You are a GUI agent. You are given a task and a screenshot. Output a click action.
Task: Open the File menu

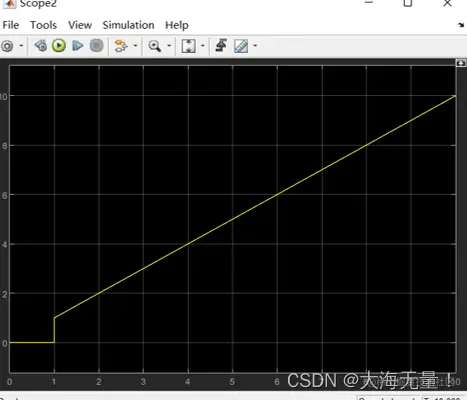[11, 25]
